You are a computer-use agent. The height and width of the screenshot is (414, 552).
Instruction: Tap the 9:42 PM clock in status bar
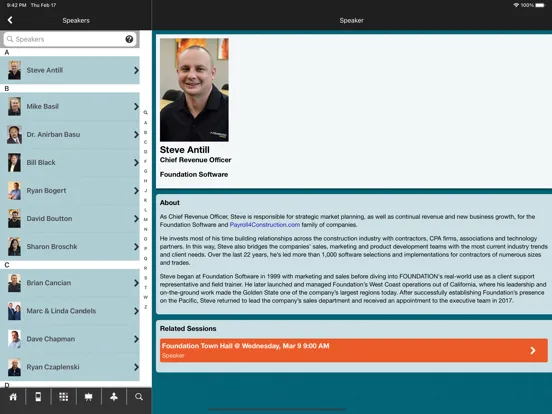click(x=17, y=5)
